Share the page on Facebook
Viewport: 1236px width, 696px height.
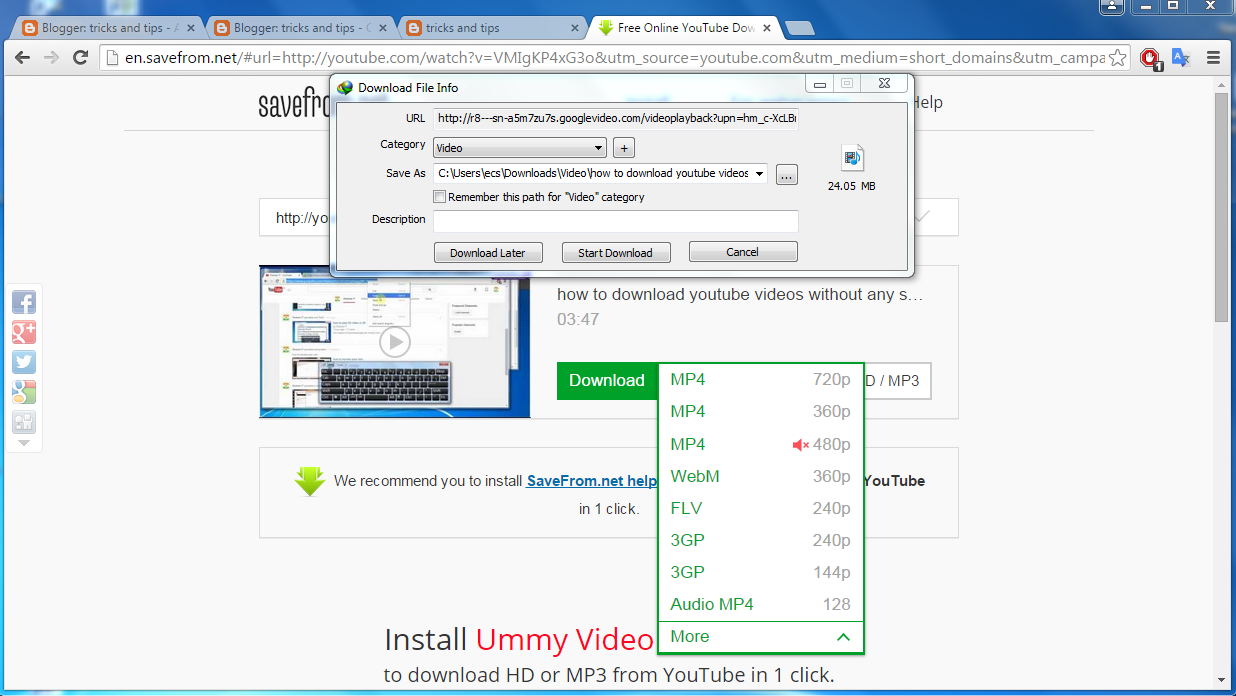click(24, 302)
